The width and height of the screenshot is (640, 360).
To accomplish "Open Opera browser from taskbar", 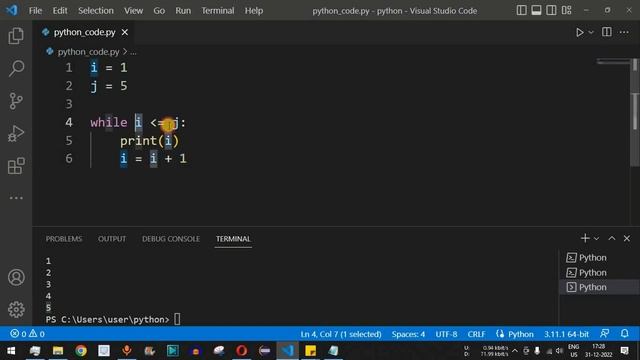I will click(x=241, y=351).
